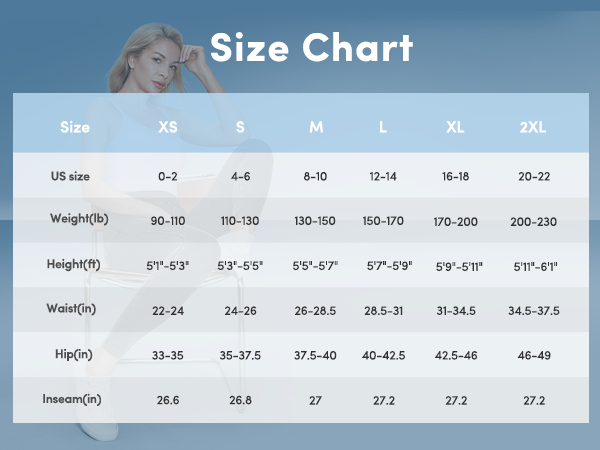
Task: Click the 5'11"-6'1" height cell
Action: 535,266
